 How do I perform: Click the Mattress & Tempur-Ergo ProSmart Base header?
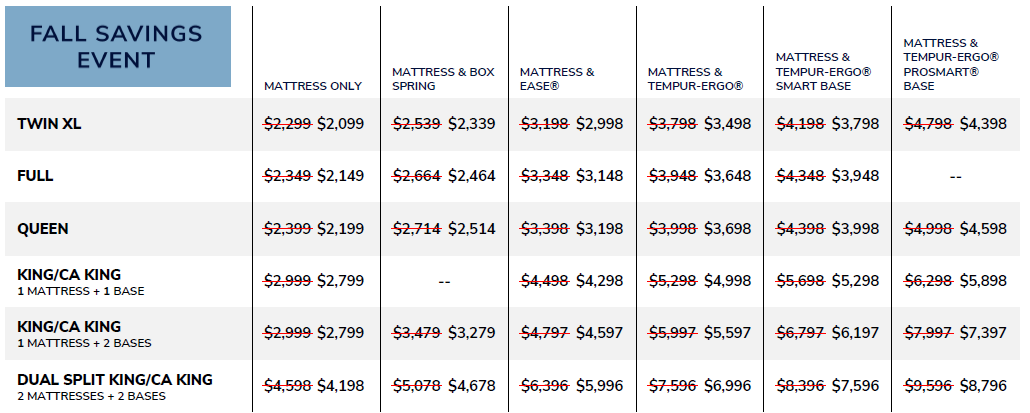click(941, 64)
